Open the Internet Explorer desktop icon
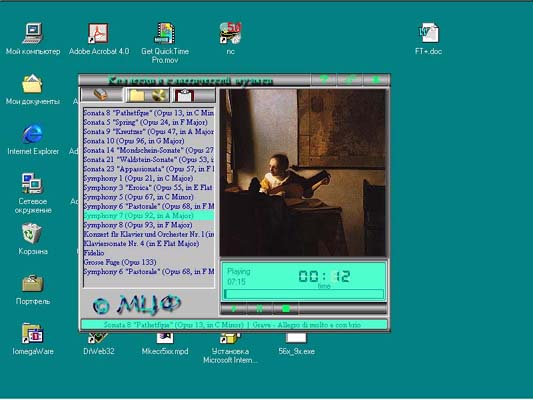 33,139
